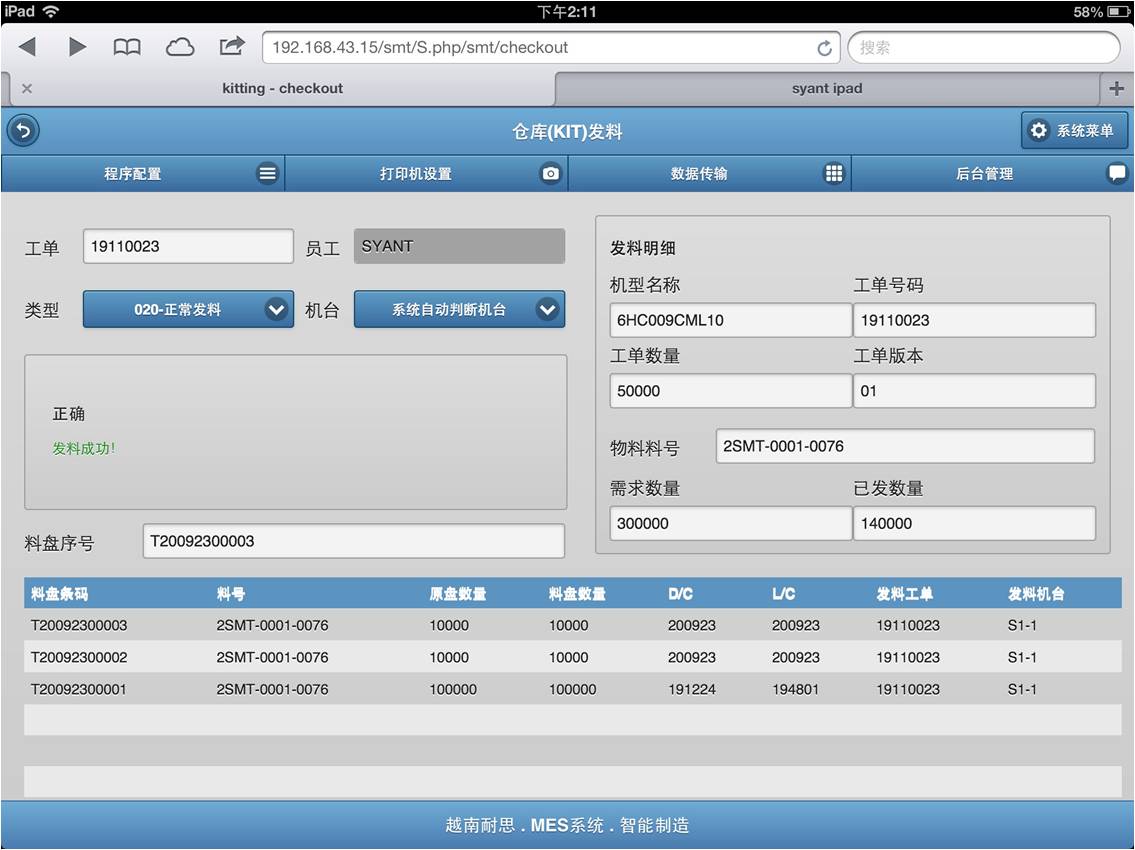1135x850 pixels.
Task: Tap the circular back arrow in the header
Action: 23,131
